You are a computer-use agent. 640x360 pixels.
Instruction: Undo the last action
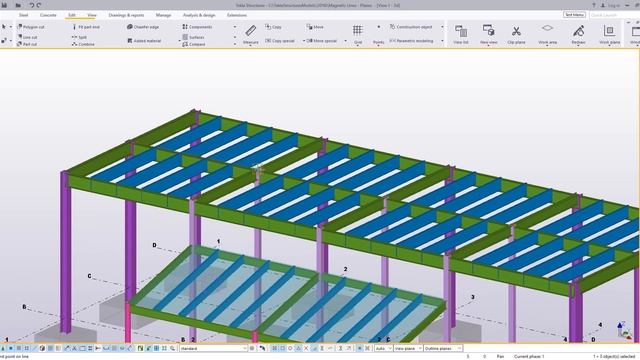point(31,5)
